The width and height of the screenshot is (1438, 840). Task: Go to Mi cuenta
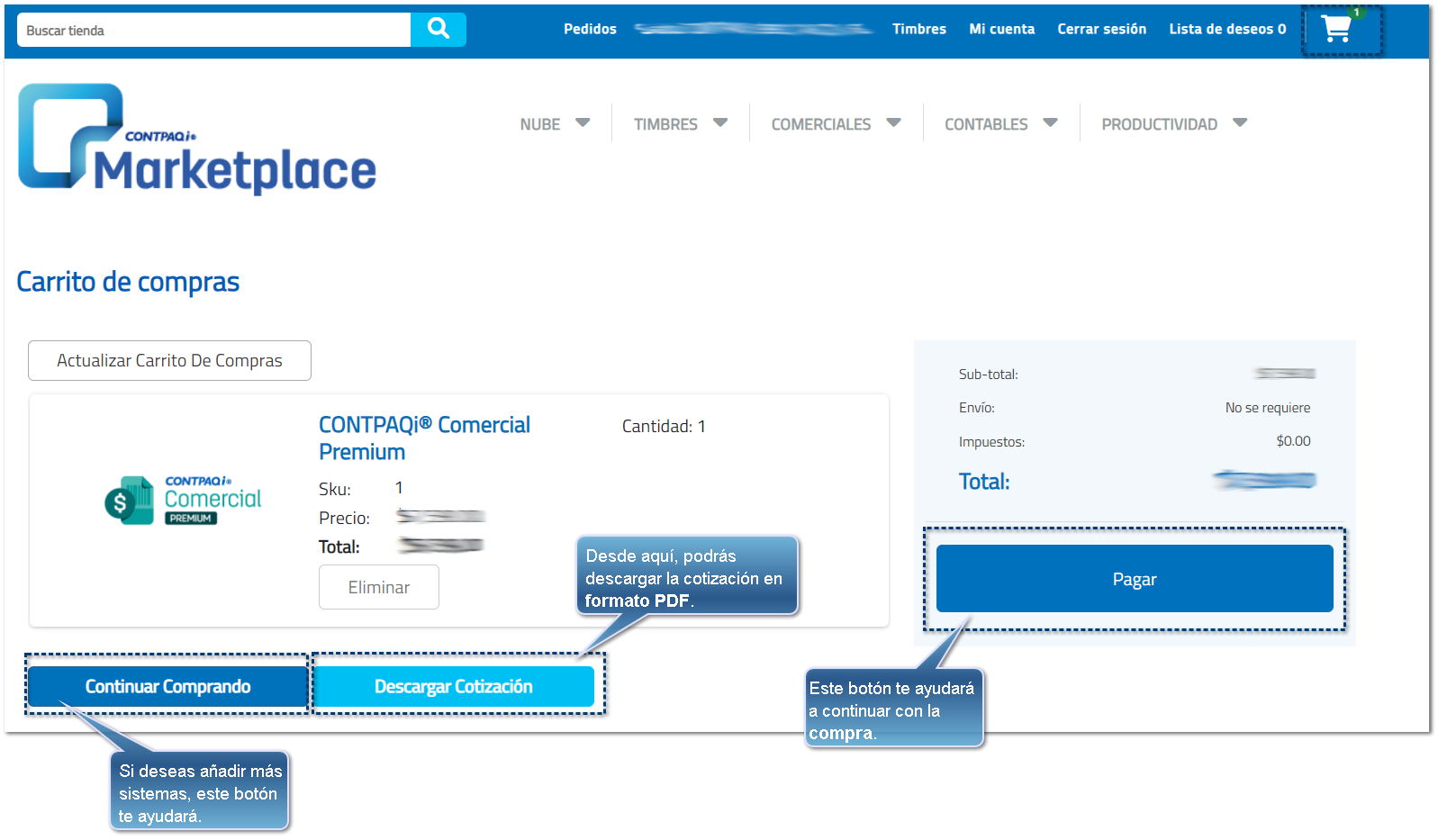coord(1001,29)
